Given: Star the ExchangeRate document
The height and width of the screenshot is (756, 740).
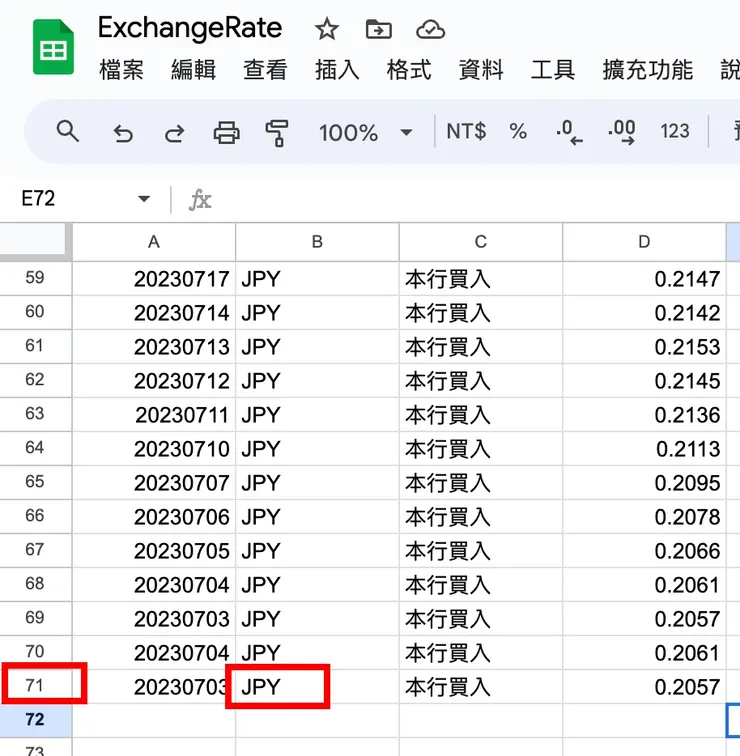Looking at the screenshot, I should click(x=327, y=29).
